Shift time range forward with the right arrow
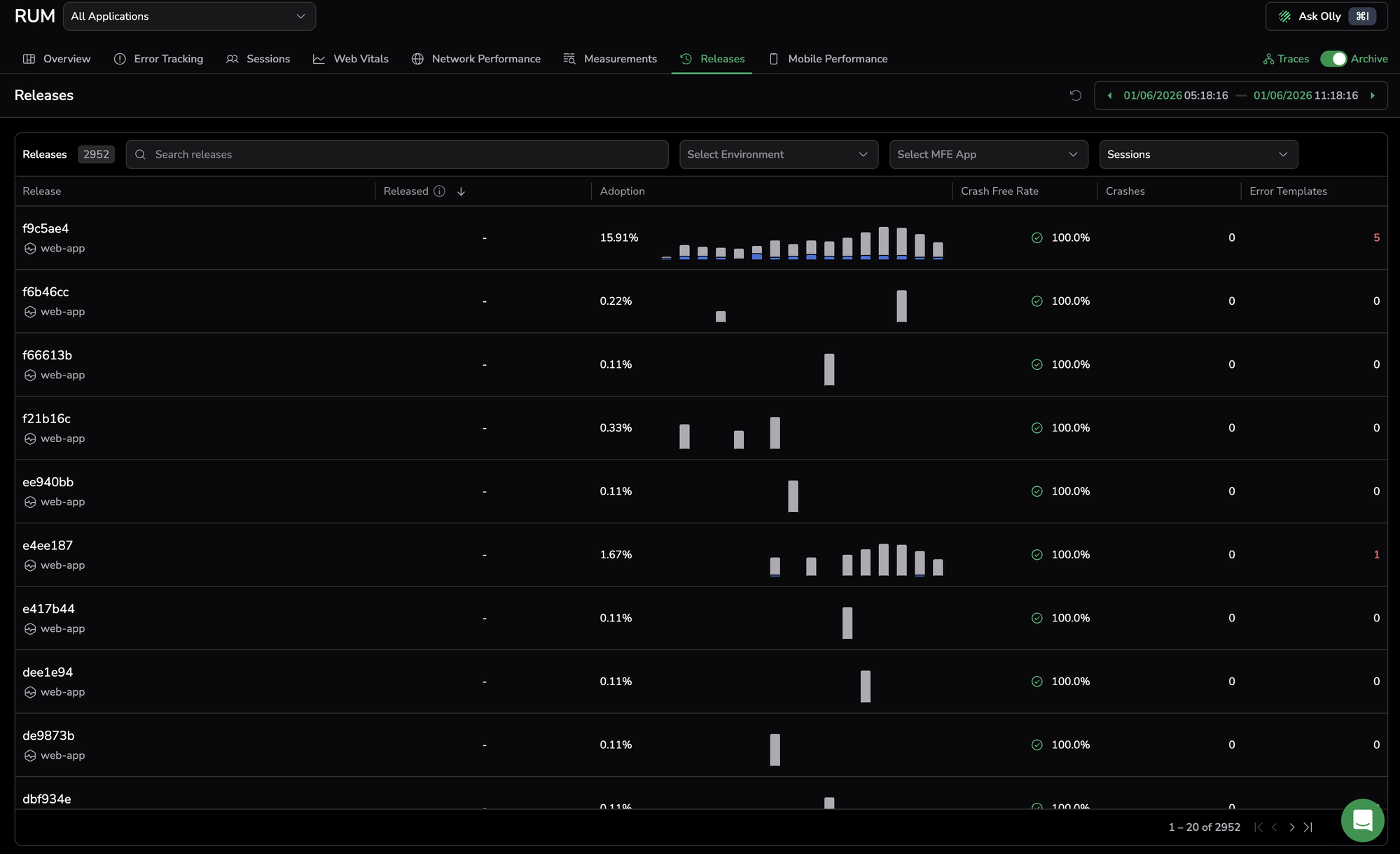1400x854 pixels. point(1373,95)
